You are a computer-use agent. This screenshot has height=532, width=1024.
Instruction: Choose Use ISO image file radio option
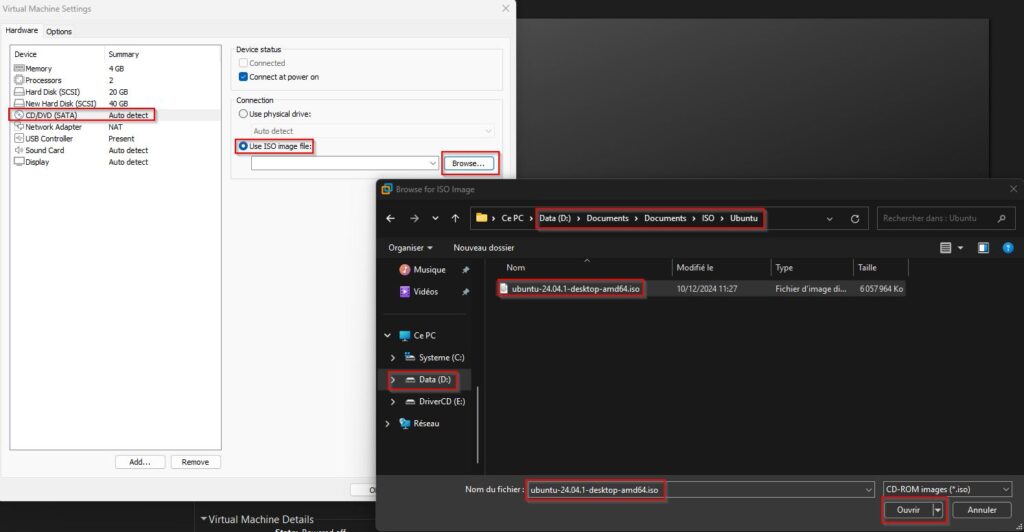243,146
